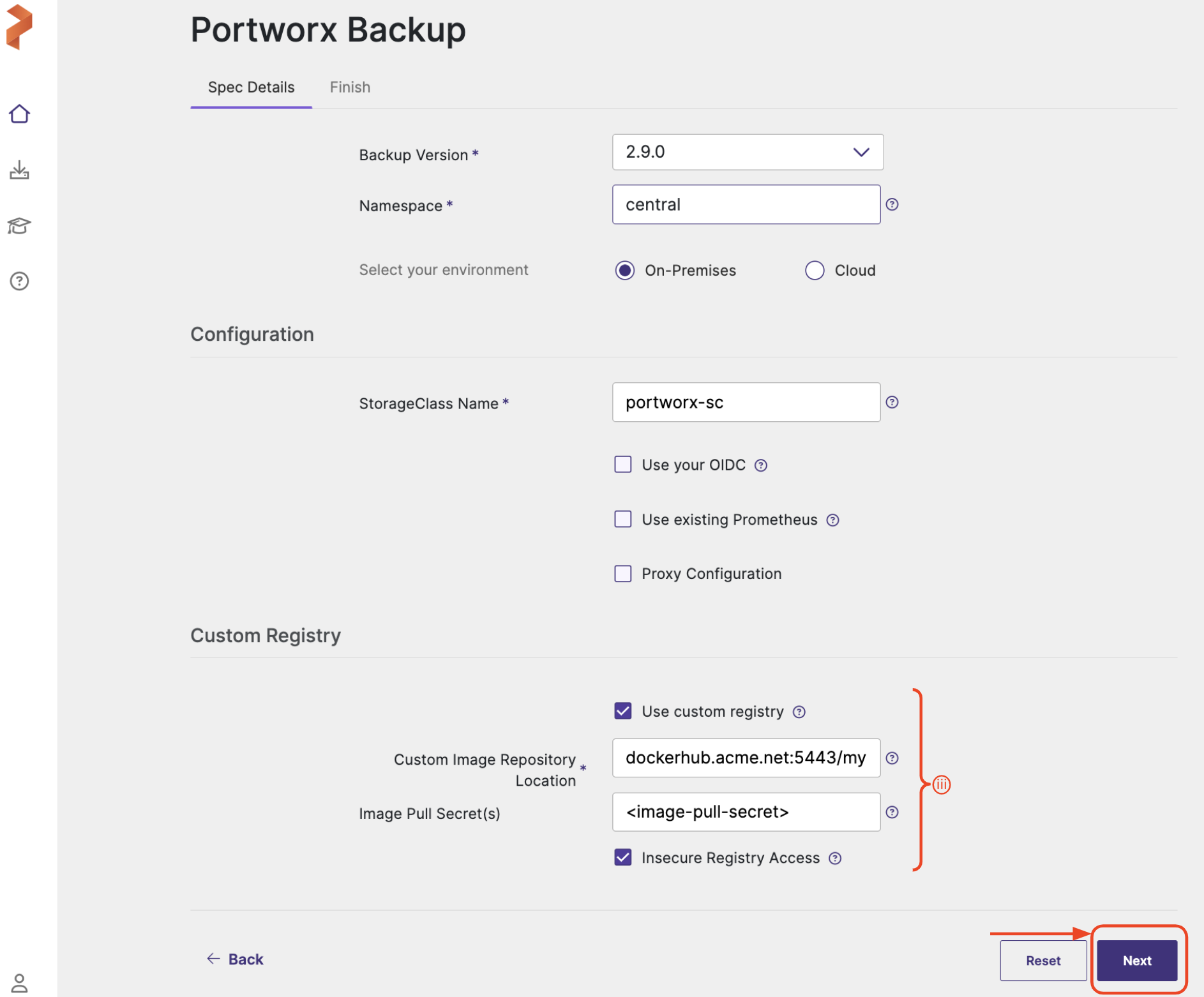This screenshot has height=997, width=1204.
Task: Click help icon next to Use existing Prometheus
Action: click(x=832, y=520)
